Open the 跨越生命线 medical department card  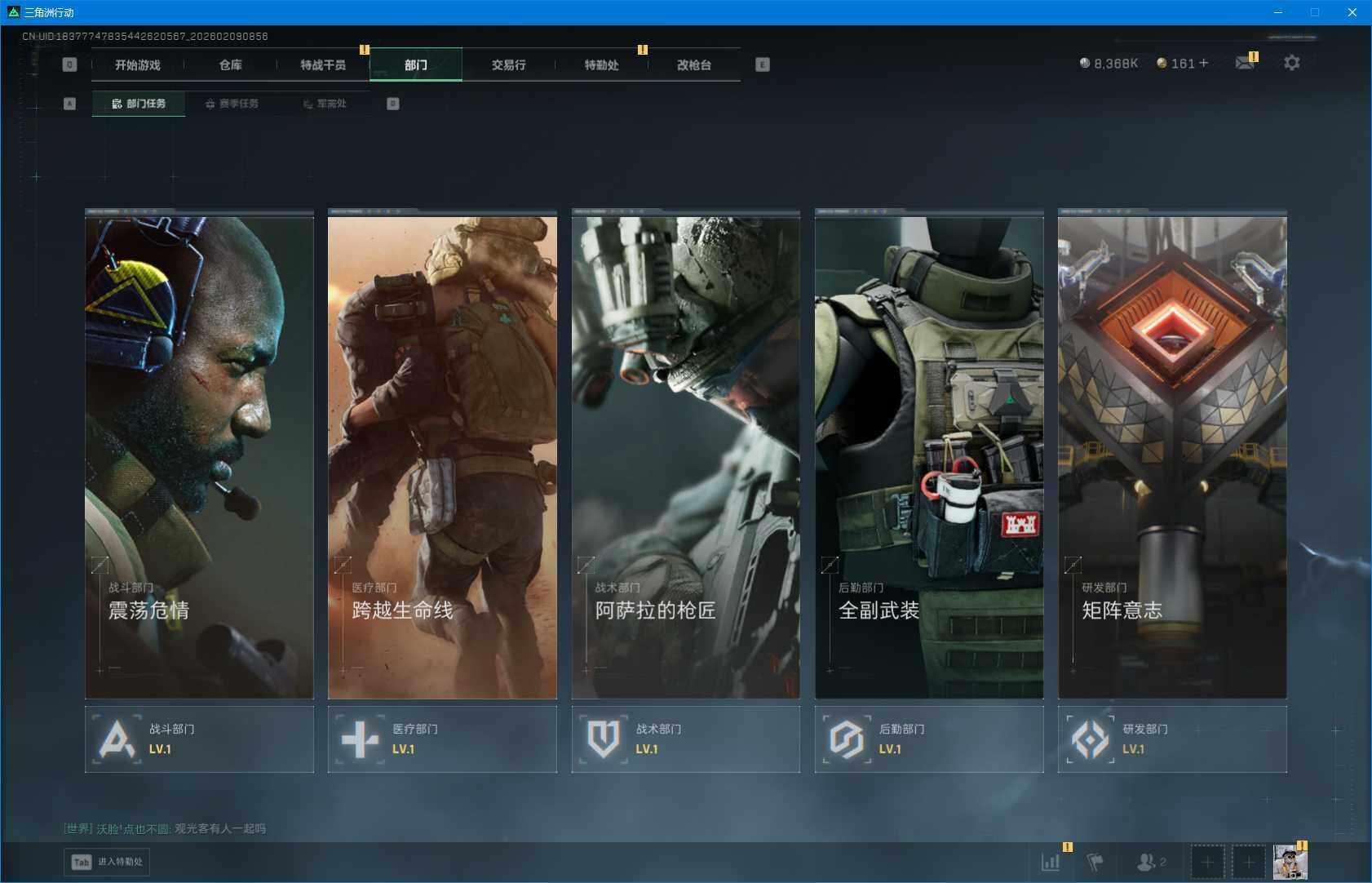(x=442, y=457)
